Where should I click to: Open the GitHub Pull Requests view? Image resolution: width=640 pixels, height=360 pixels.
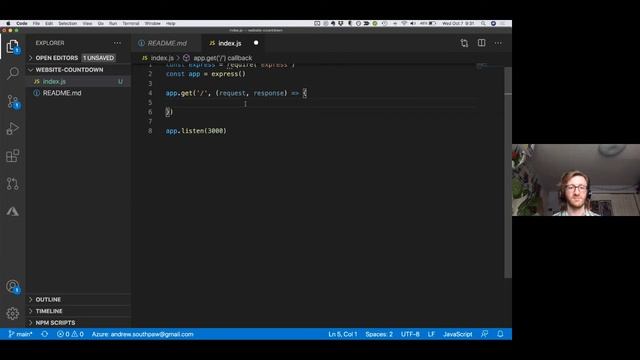[x=13, y=184]
